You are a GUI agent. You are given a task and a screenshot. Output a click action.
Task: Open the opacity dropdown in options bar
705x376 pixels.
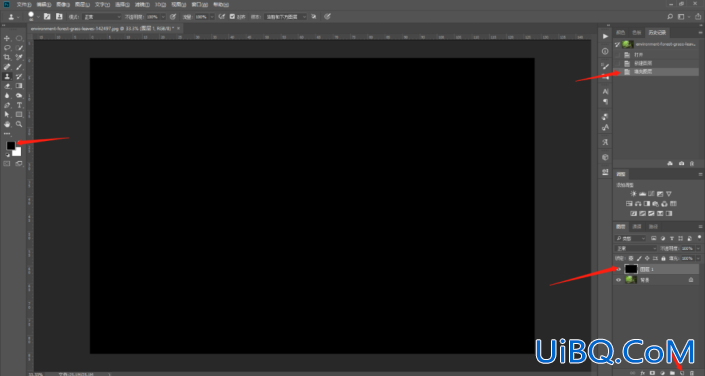point(162,17)
